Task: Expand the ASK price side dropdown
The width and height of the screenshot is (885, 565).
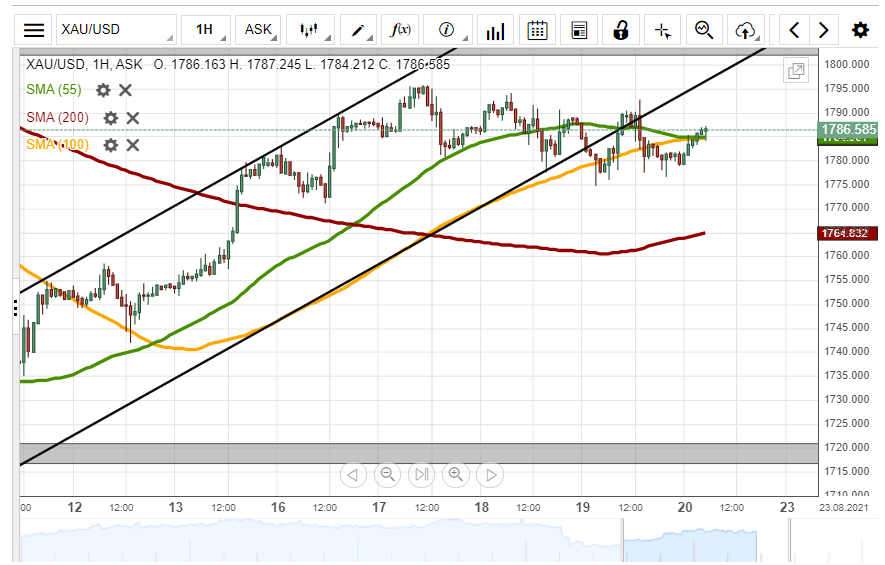Action: (259, 30)
